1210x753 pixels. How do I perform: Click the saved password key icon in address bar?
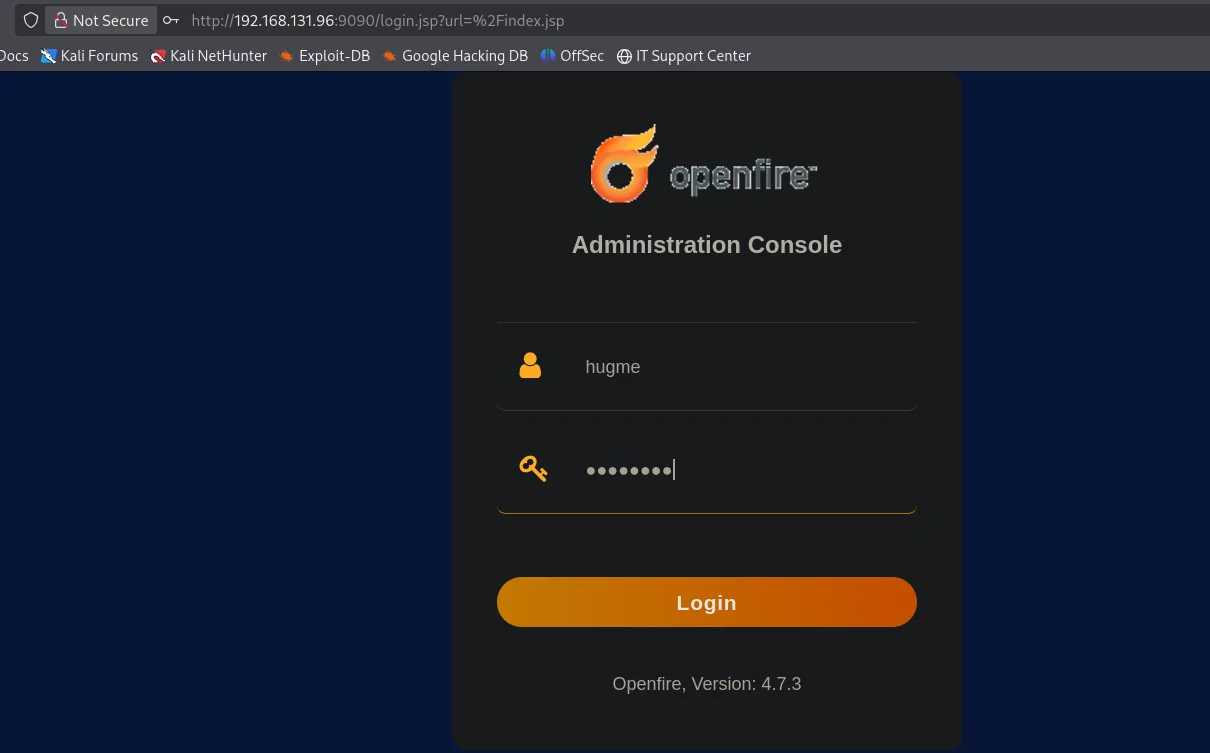[x=171, y=20]
